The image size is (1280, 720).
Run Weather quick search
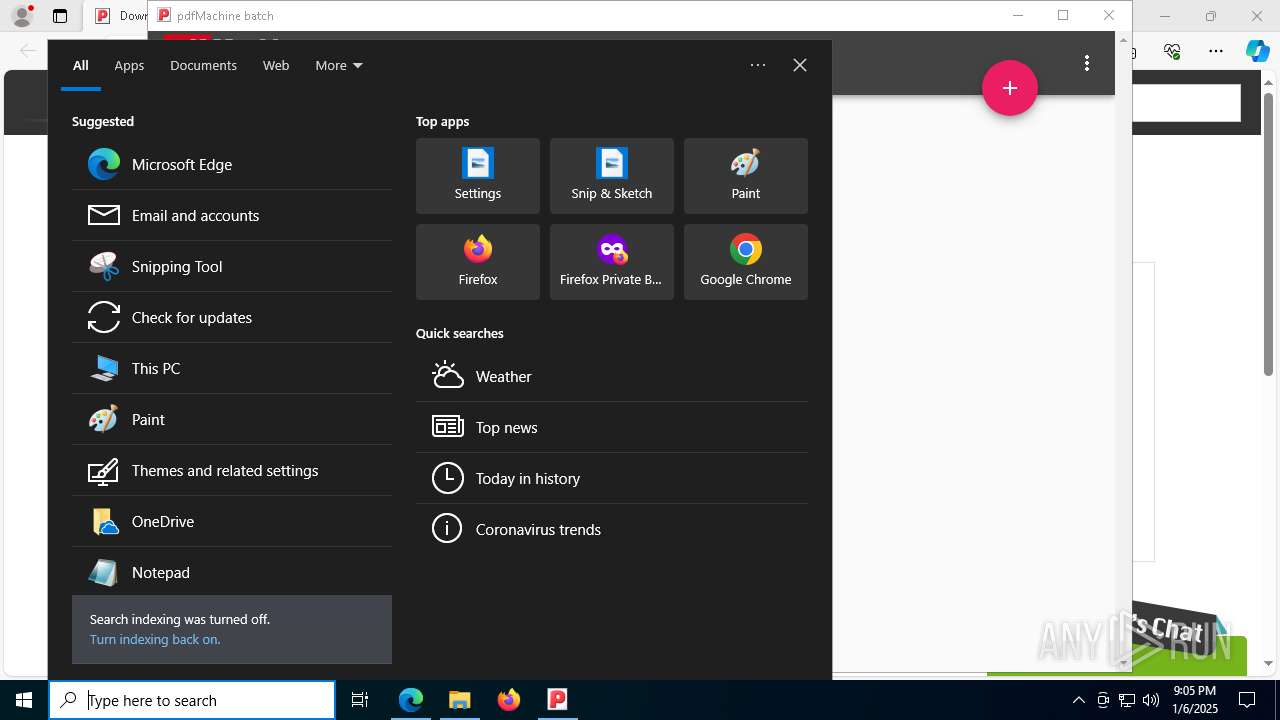(612, 376)
